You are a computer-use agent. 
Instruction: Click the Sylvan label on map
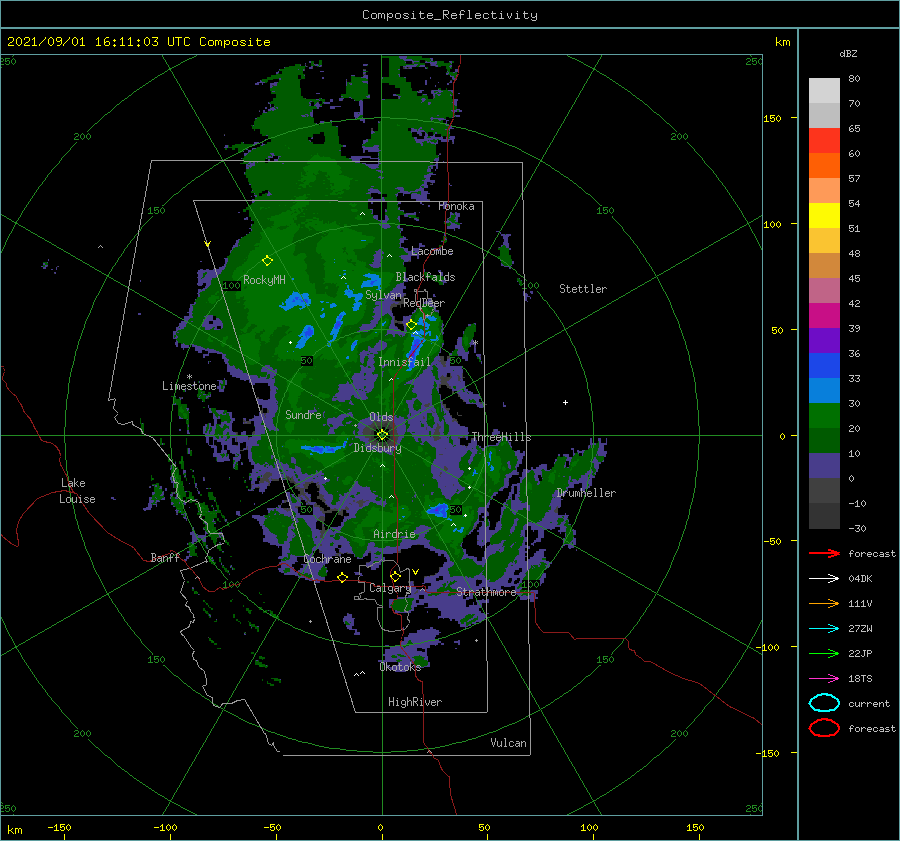click(383, 295)
